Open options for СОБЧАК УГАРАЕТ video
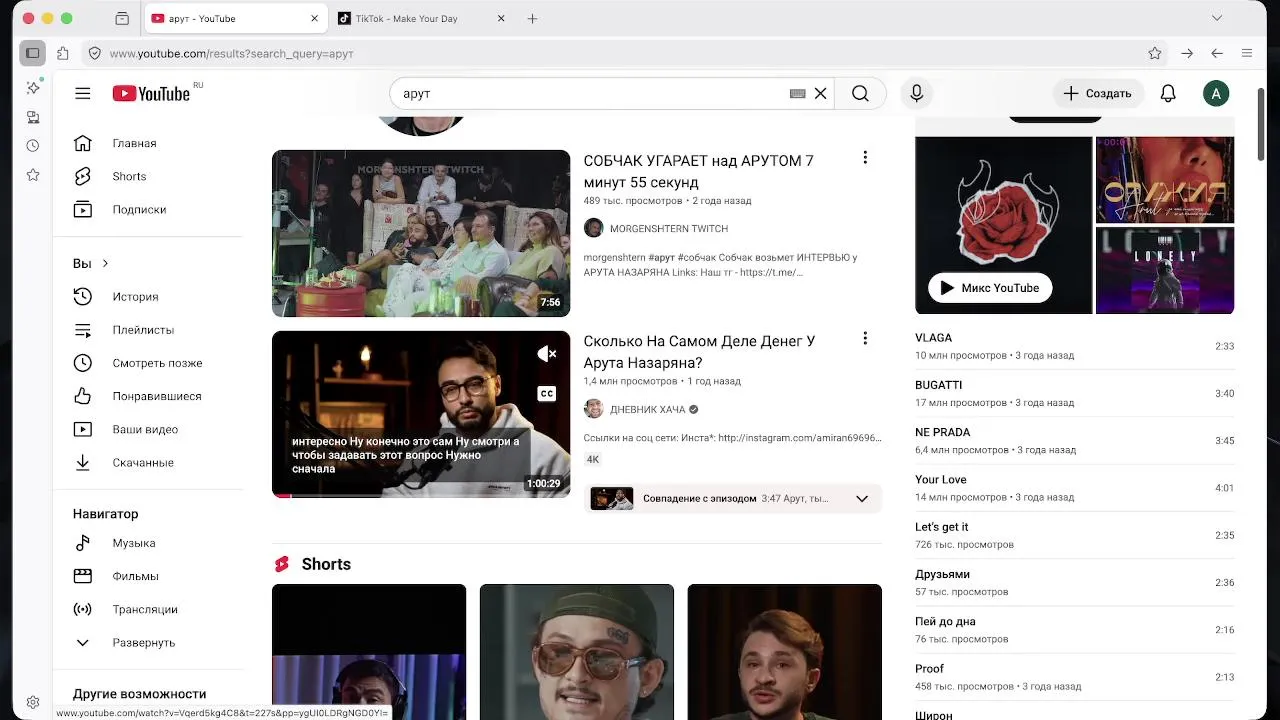Image resolution: width=1280 pixels, height=720 pixels. [865, 158]
